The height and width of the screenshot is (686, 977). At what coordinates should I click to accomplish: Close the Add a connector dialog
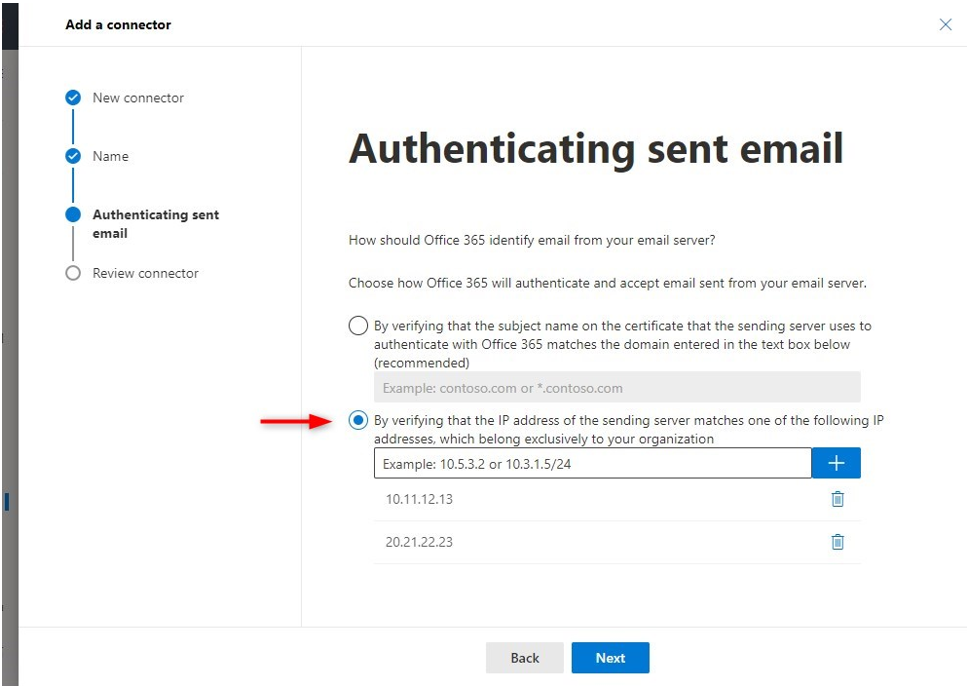click(x=945, y=24)
